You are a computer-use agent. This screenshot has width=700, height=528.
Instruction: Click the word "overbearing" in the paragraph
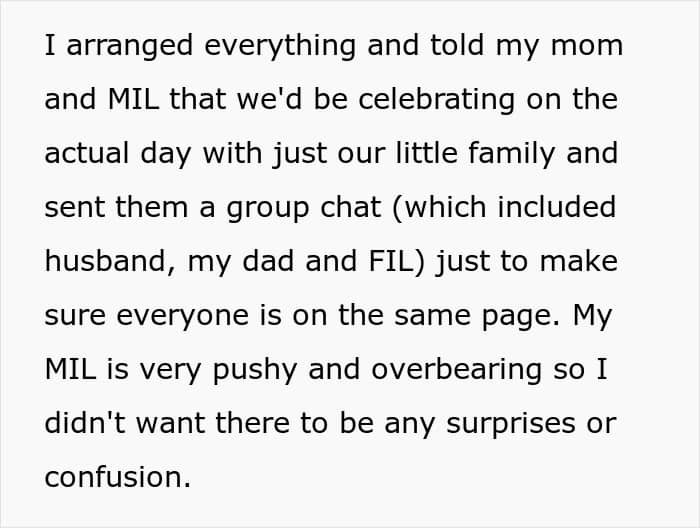(456, 371)
